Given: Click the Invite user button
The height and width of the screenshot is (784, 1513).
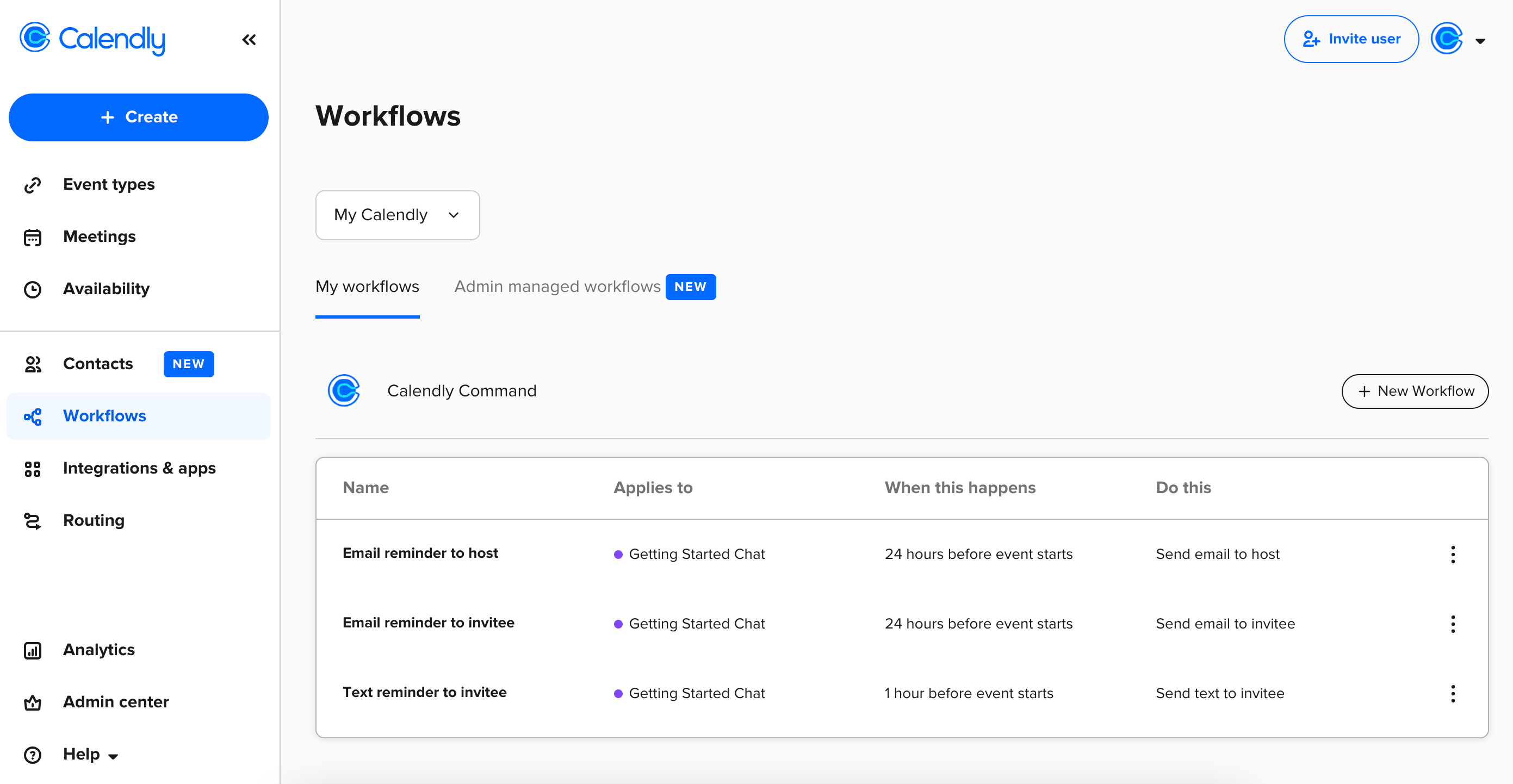Looking at the screenshot, I should click(1351, 39).
